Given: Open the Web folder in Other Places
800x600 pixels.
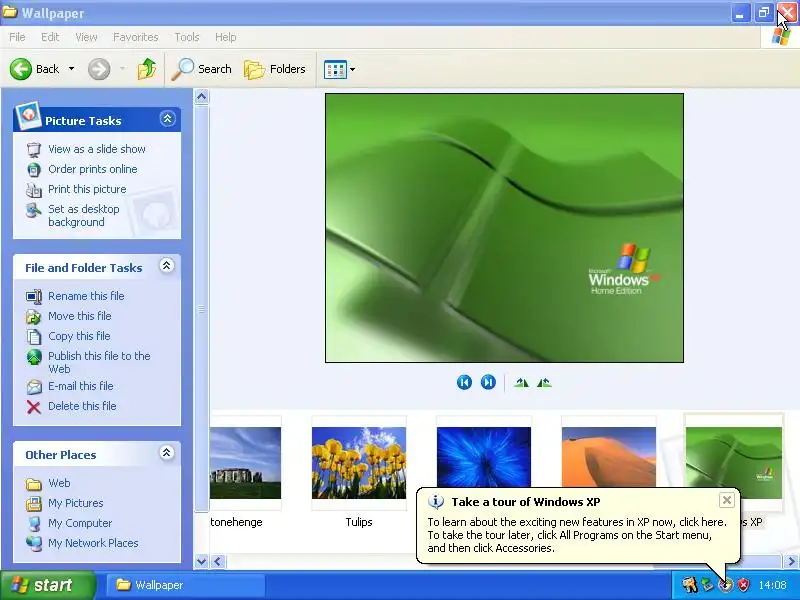Looking at the screenshot, I should click(59, 483).
